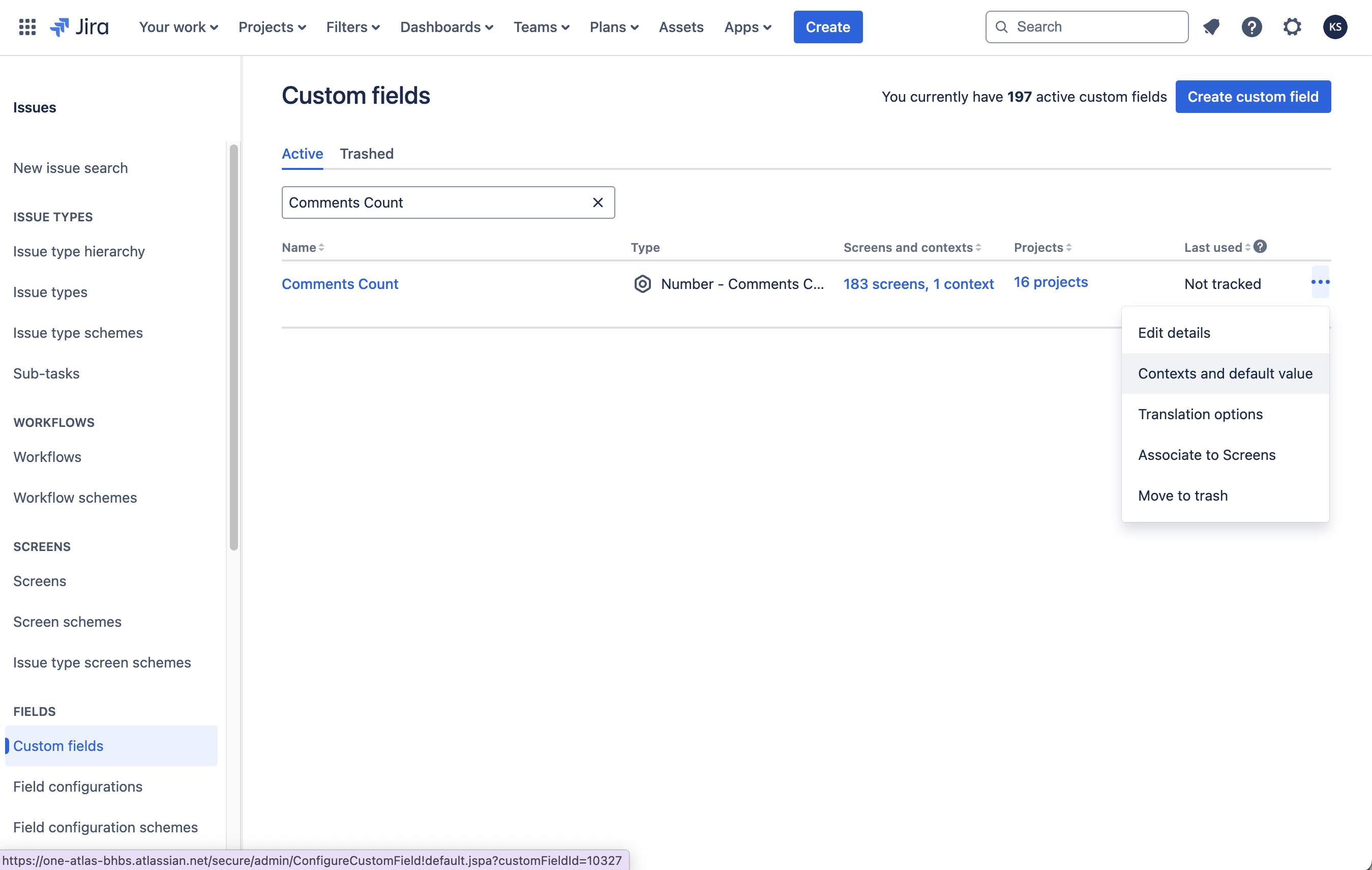Click the three-dot actions menu icon
Viewport: 1372px width, 870px height.
point(1320,282)
